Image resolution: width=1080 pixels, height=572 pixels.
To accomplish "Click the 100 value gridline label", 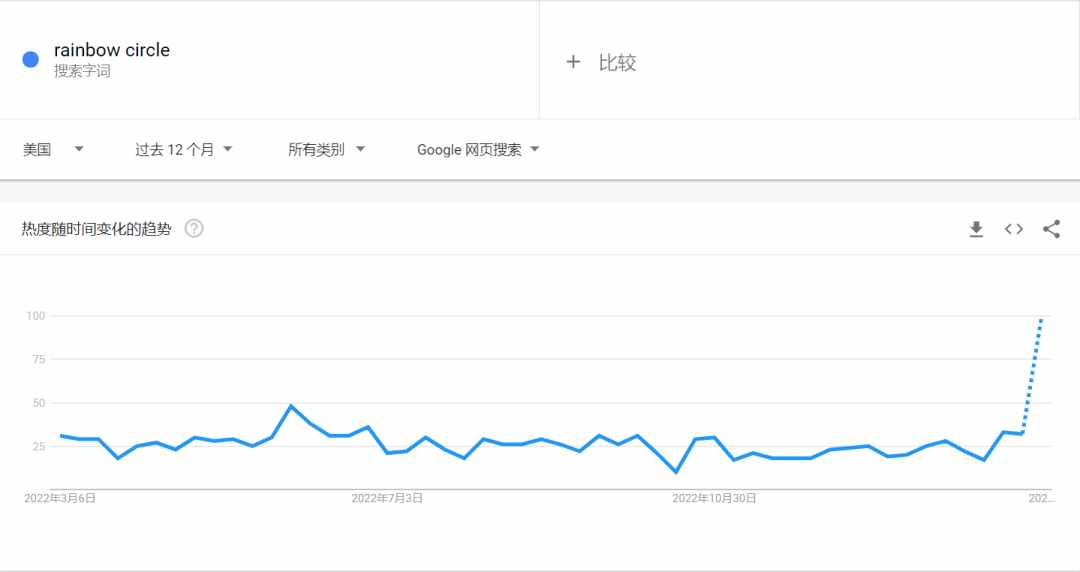I will click(x=36, y=316).
